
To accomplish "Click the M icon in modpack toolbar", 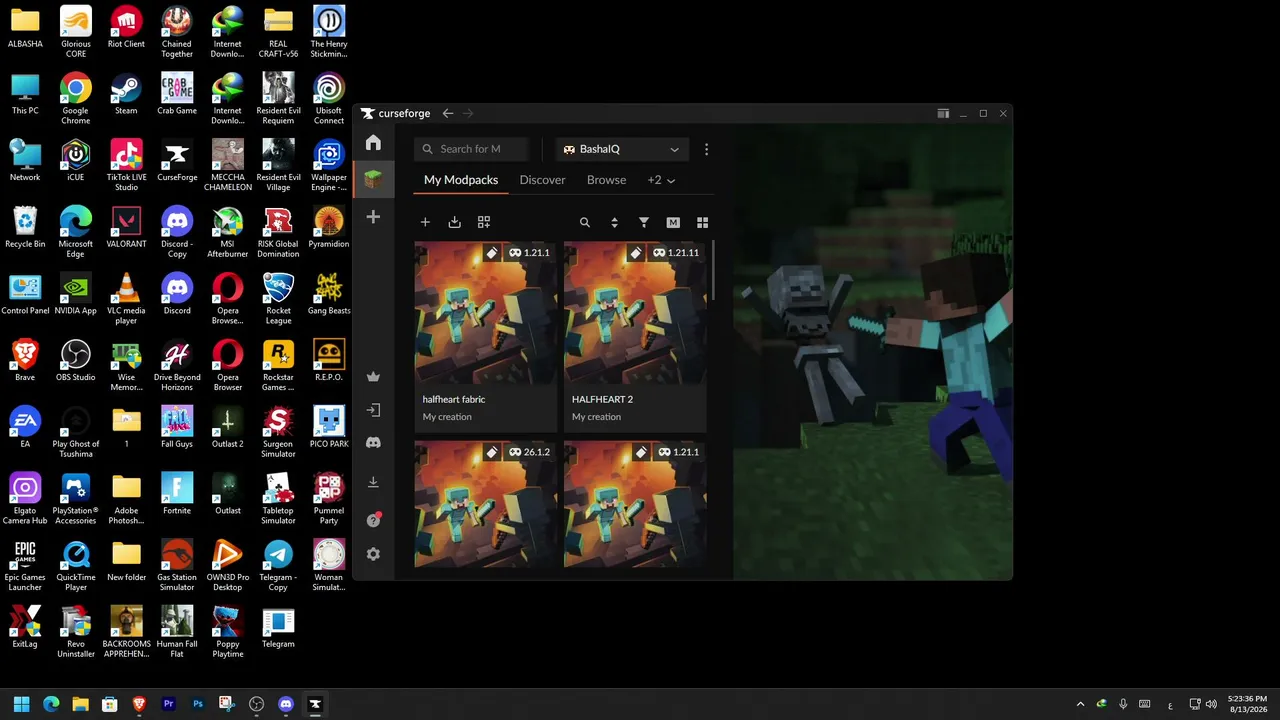I will [x=673, y=222].
